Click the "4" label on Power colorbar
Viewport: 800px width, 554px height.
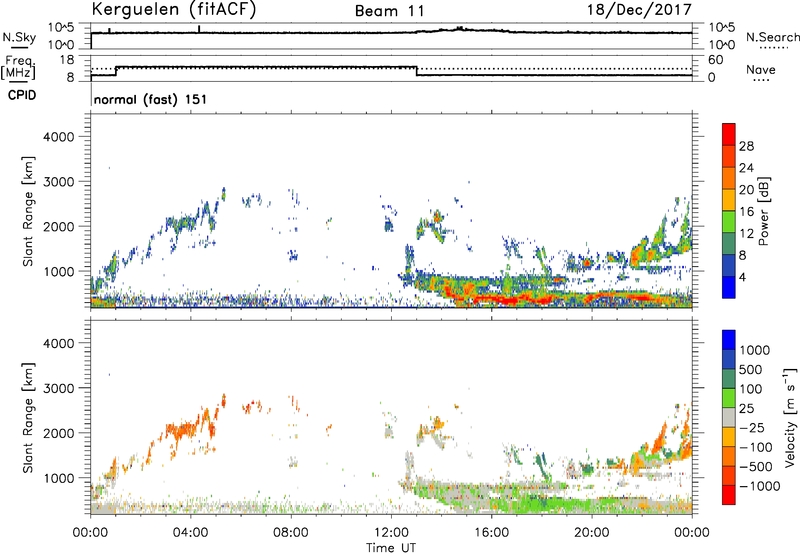point(742,277)
